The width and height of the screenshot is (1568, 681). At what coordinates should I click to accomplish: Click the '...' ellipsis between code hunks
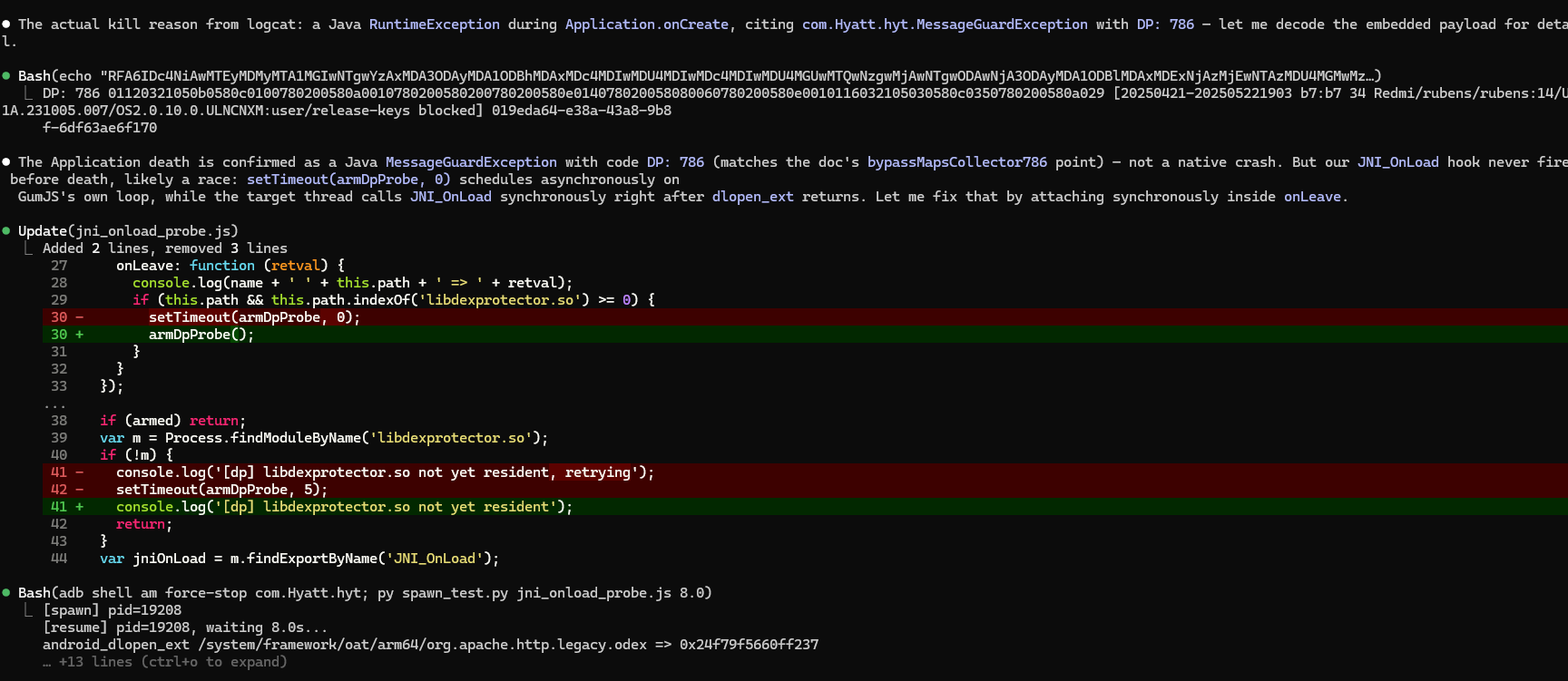coord(54,404)
